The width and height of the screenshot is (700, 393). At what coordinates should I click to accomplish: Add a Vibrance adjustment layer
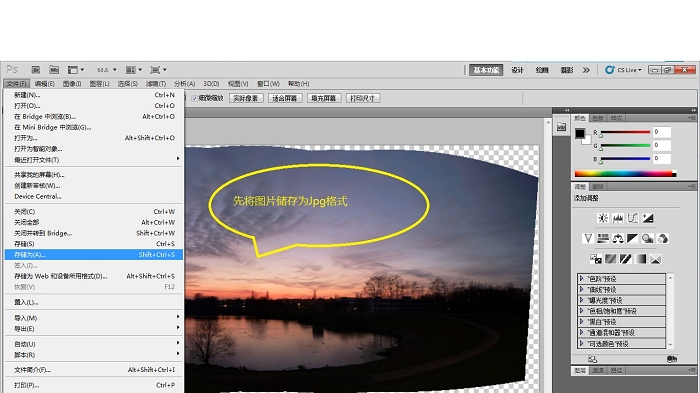coord(588,238)
